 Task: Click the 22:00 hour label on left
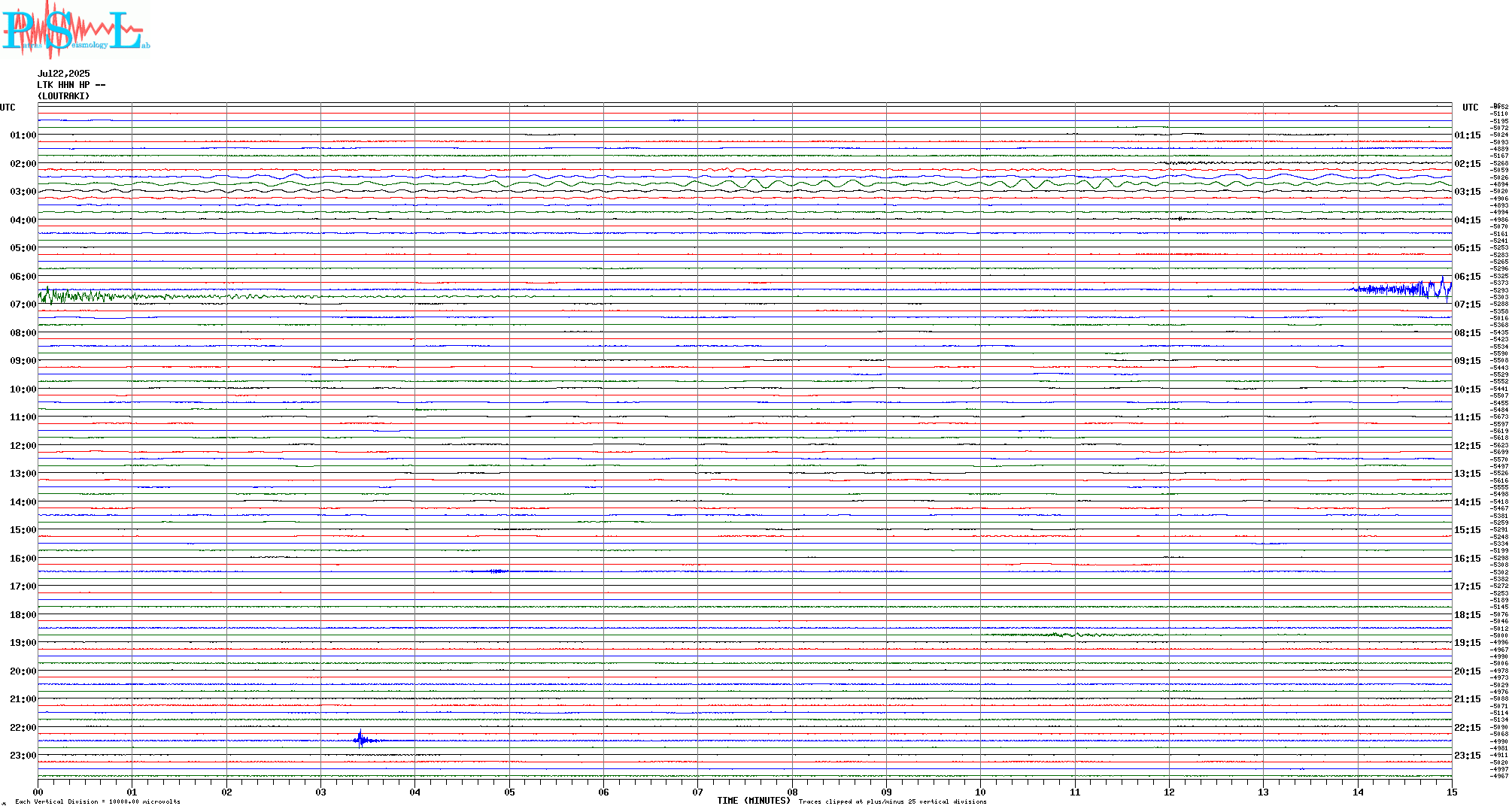click(23, 728)
